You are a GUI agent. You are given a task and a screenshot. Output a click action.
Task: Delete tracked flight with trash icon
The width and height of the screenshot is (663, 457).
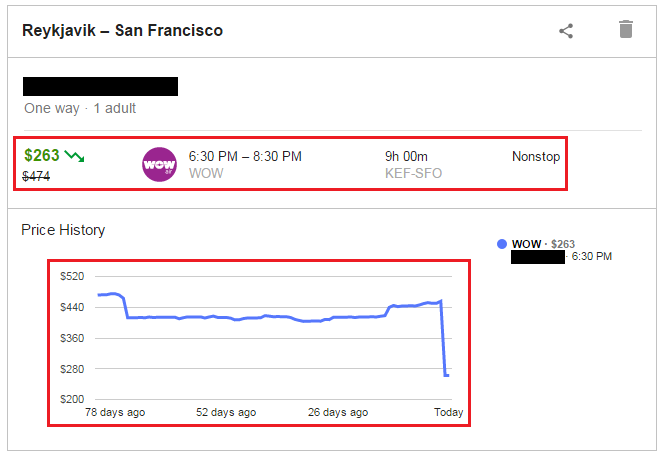pyautogui.click(x=626, y=29)
